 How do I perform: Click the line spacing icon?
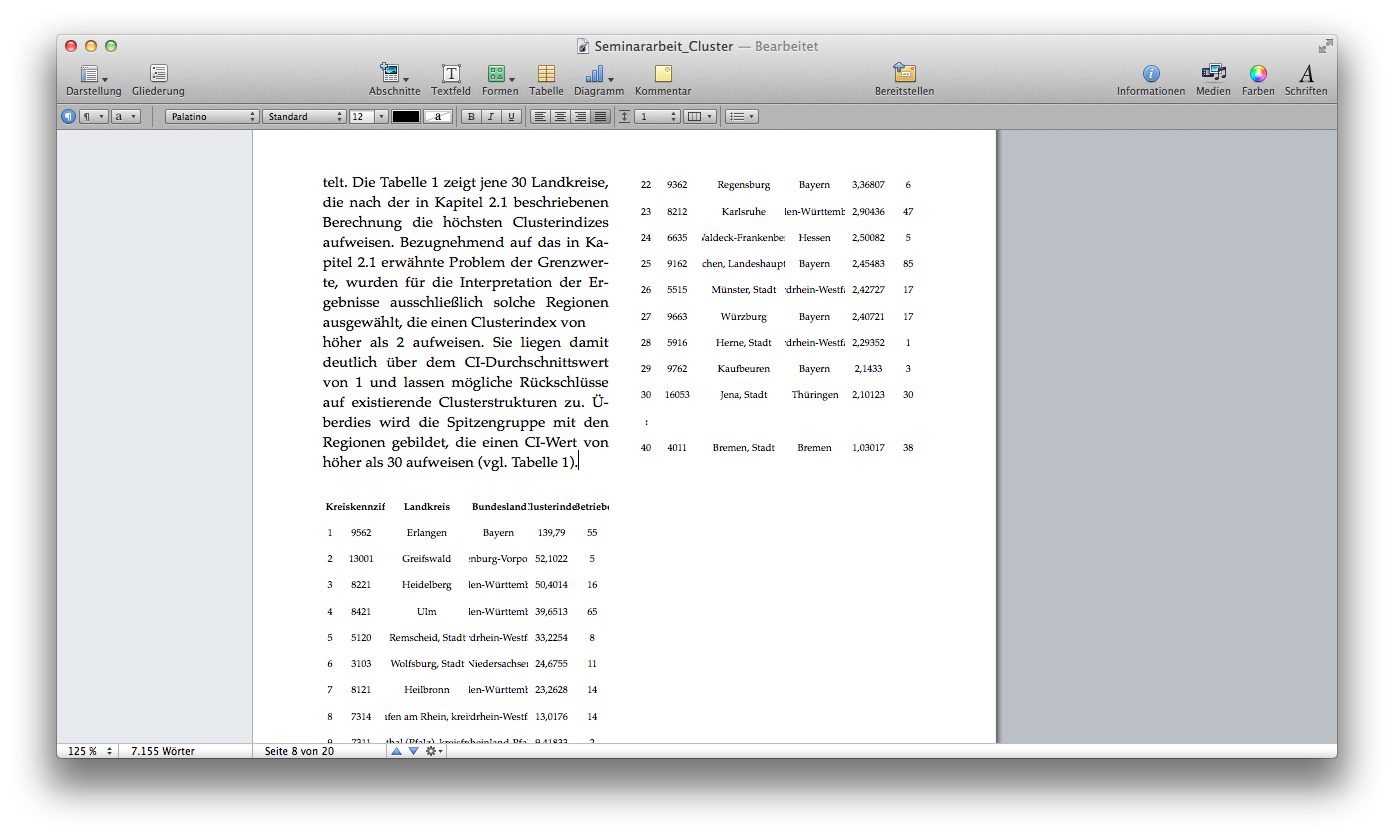click(x=625, y=116)
